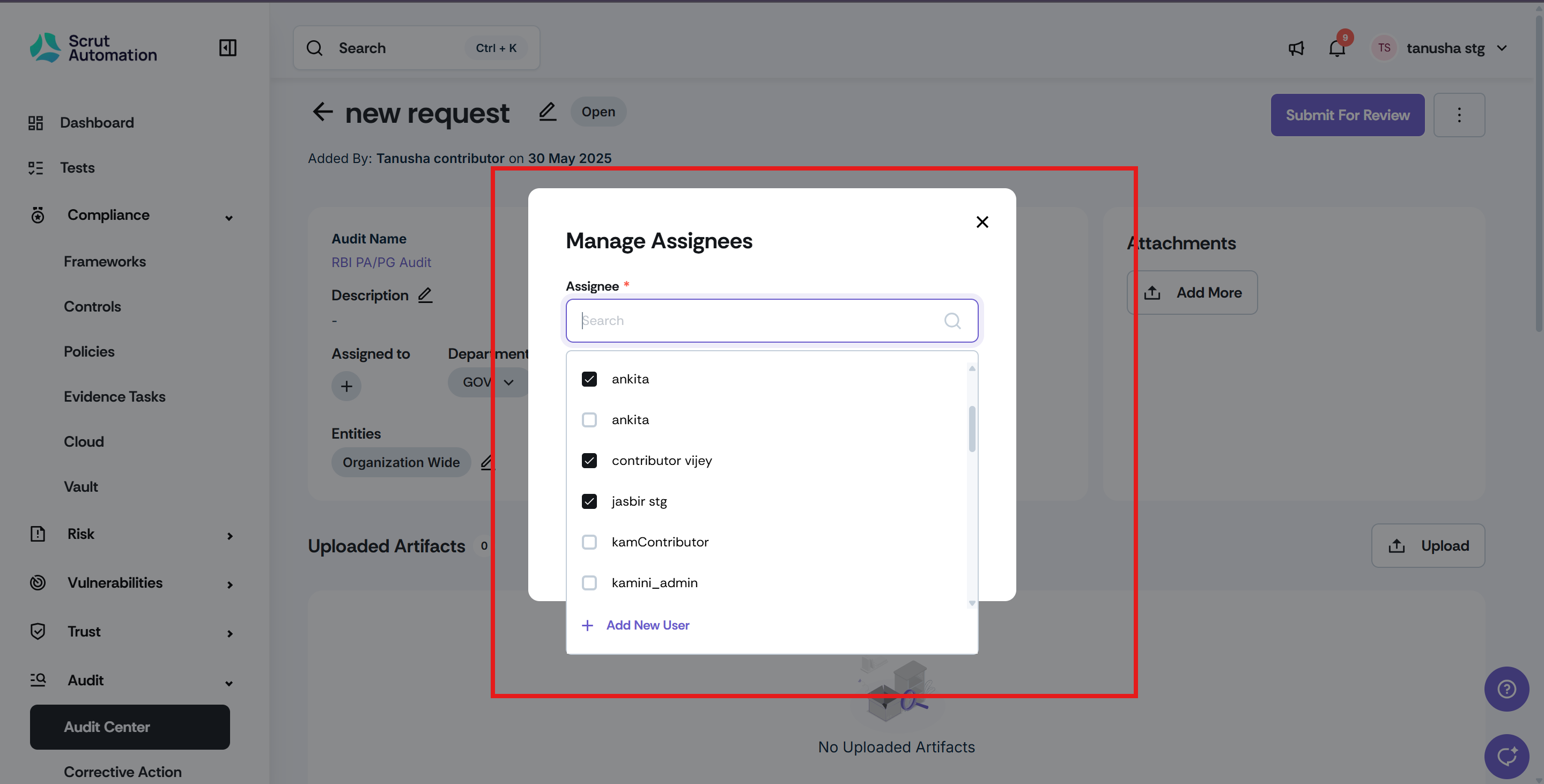This screenshot has height=784, width=1544.
Task: Expand the Vulnerabilities sidebar section
Action: (230, 585)
